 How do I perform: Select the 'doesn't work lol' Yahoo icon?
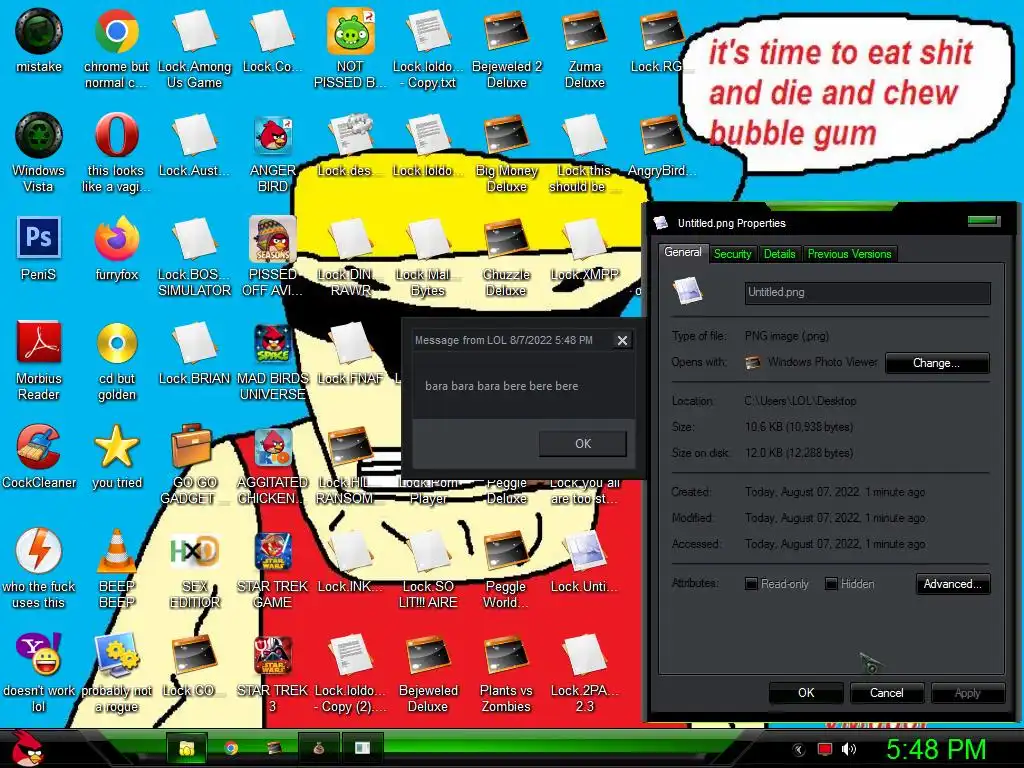click(39, 654)
